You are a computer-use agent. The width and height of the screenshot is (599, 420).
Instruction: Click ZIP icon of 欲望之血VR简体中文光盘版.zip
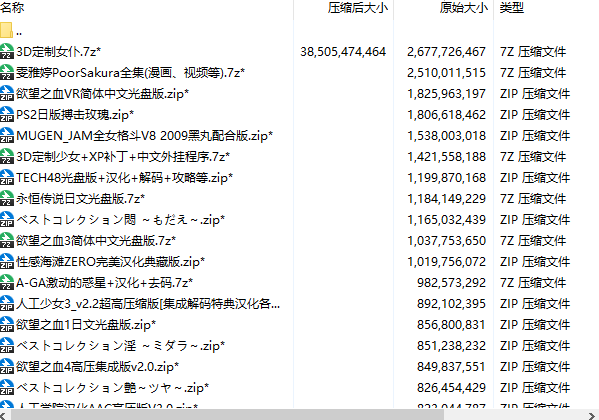click(7, 93)
